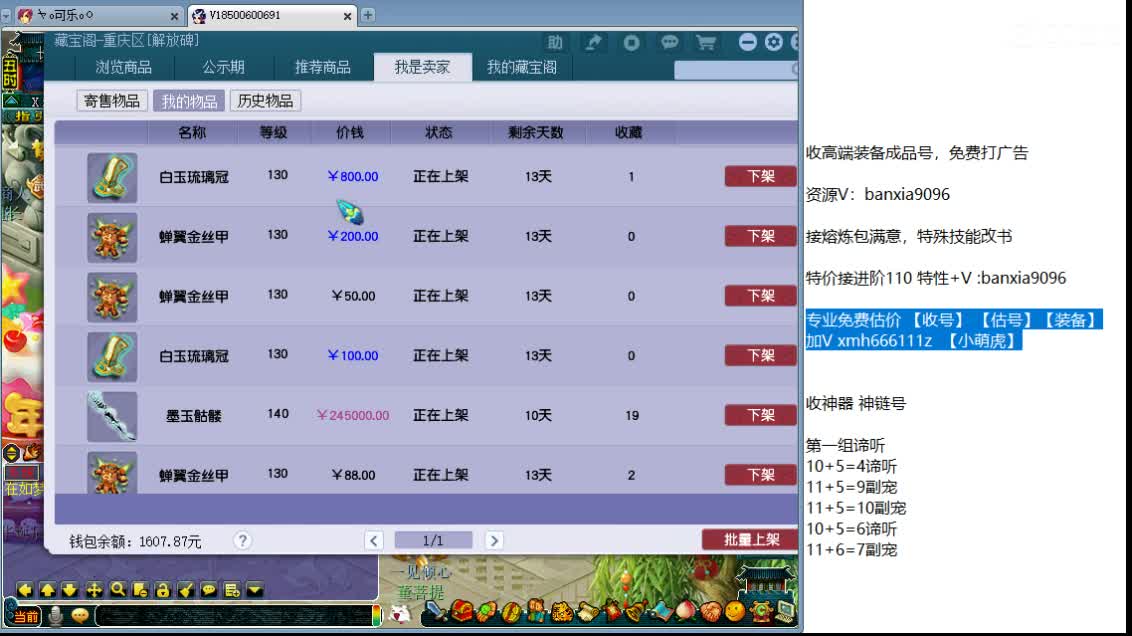Screen dimensions: 1132x636
Task: Expand the yellow dropdown arrow in chat bar
Action: point(255,590)
